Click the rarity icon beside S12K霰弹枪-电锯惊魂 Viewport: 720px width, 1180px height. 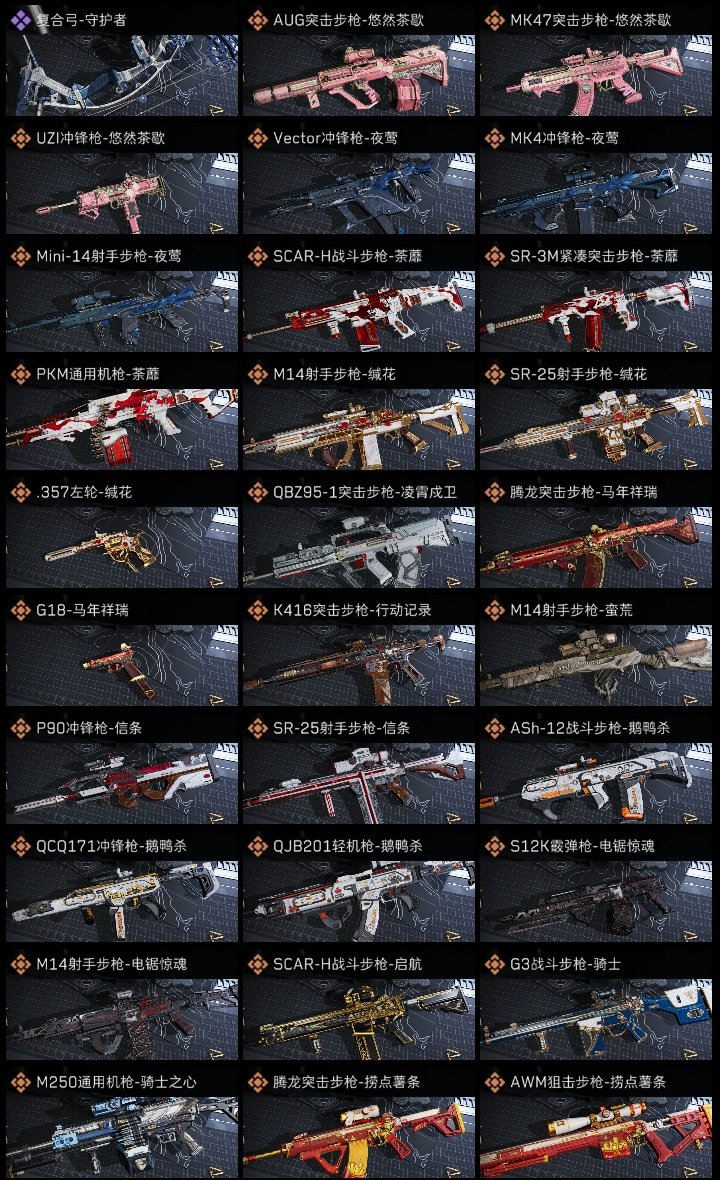[x=495, y=846]
